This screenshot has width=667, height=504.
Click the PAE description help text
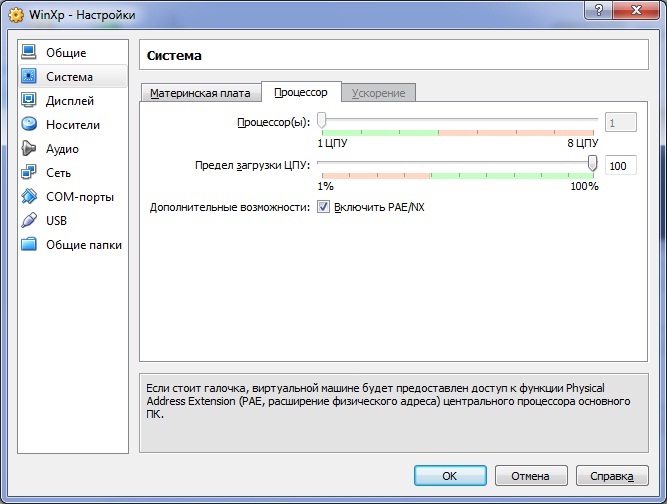(388, 401)
